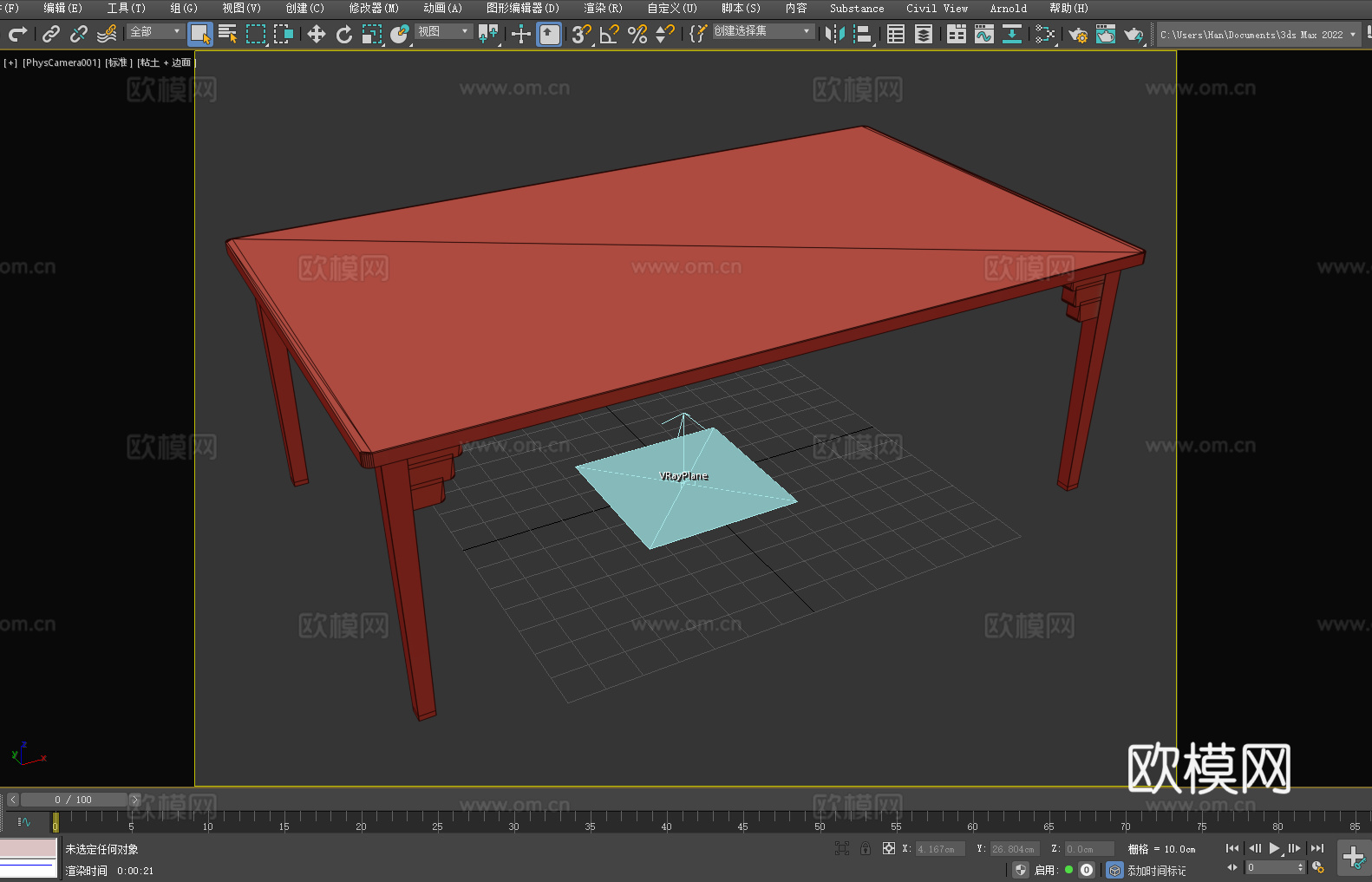
Task: Expand the project path dropdown
Action: [1353, 35]
